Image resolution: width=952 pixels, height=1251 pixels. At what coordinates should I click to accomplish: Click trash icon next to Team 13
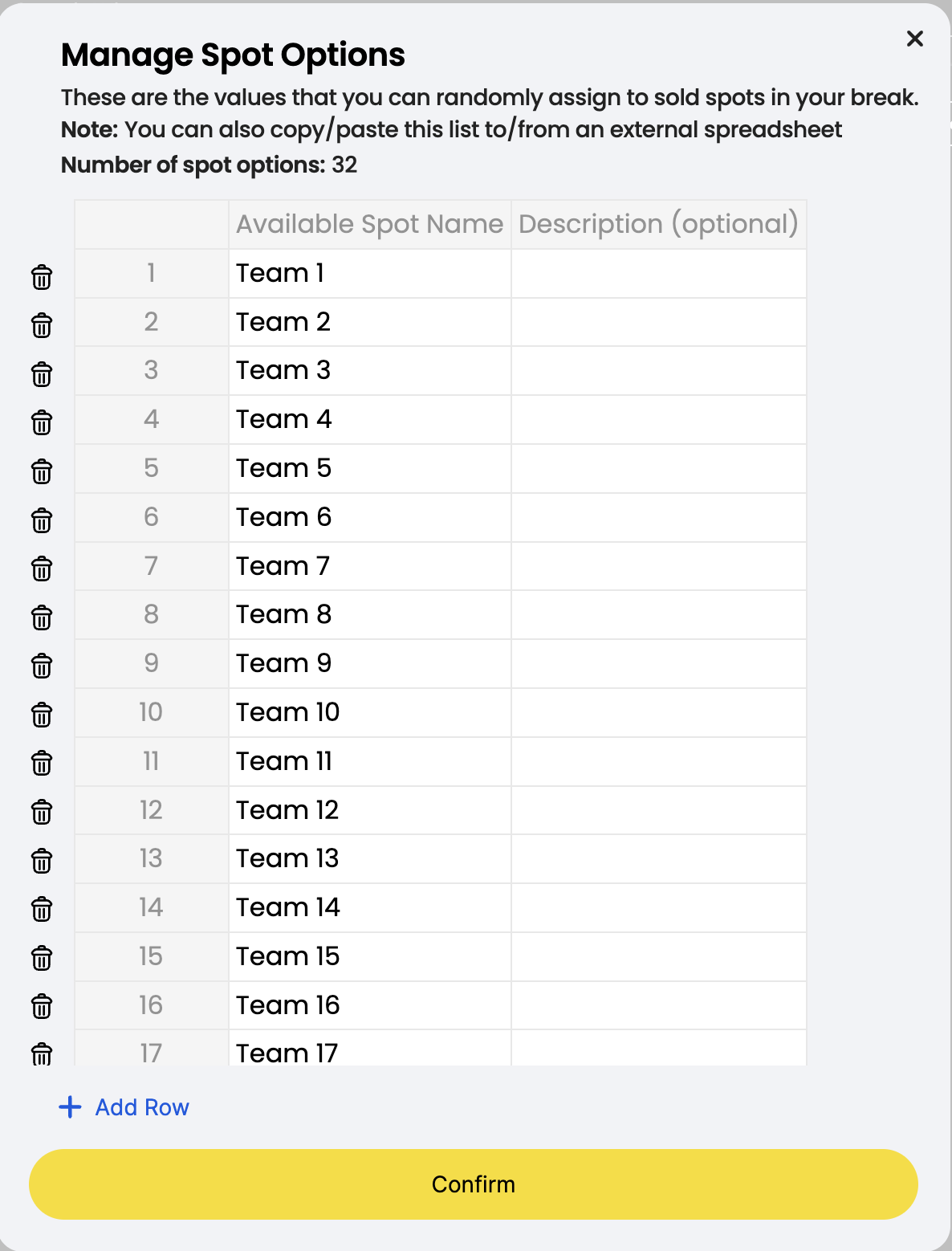click(42, 861)
